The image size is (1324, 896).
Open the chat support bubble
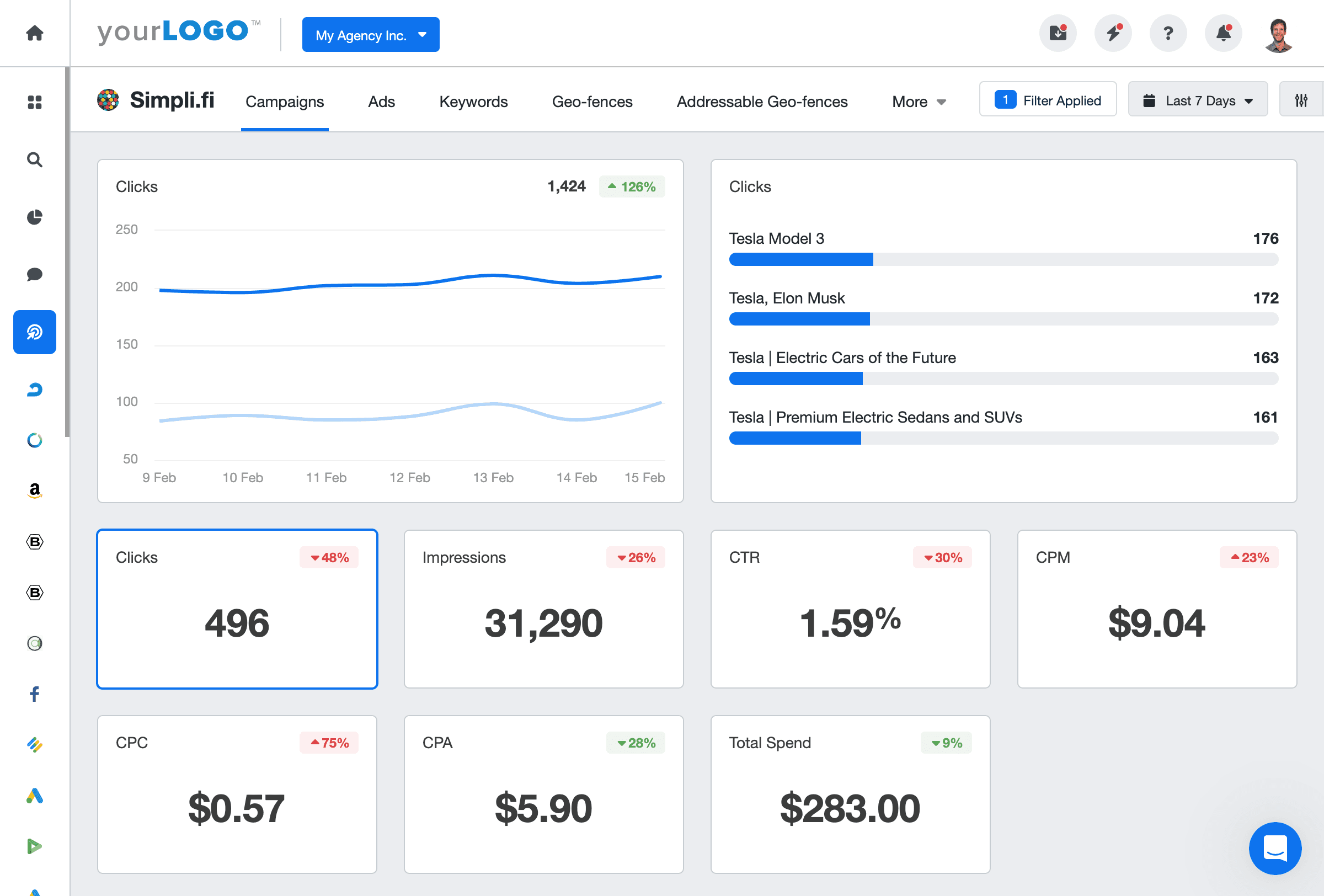[x=1275, y=849]
